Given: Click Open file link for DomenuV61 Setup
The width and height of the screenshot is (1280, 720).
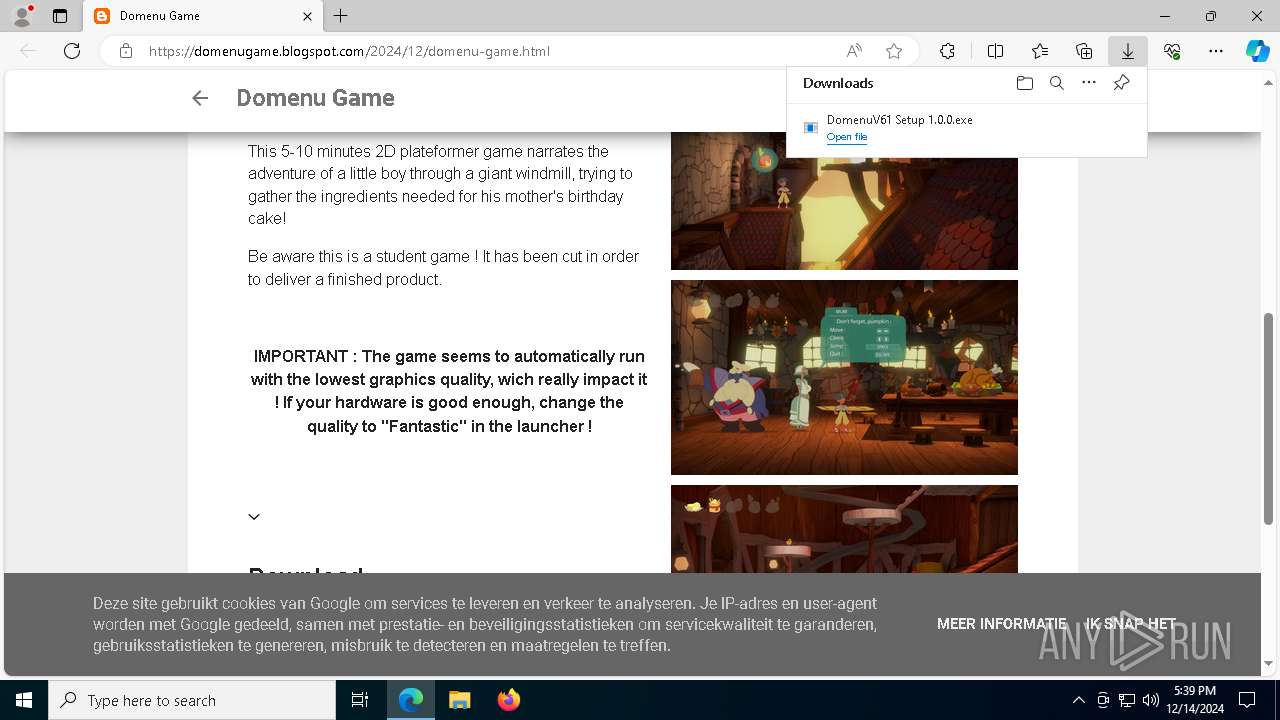Looking at the screenshot, I should tap(847, 137).
